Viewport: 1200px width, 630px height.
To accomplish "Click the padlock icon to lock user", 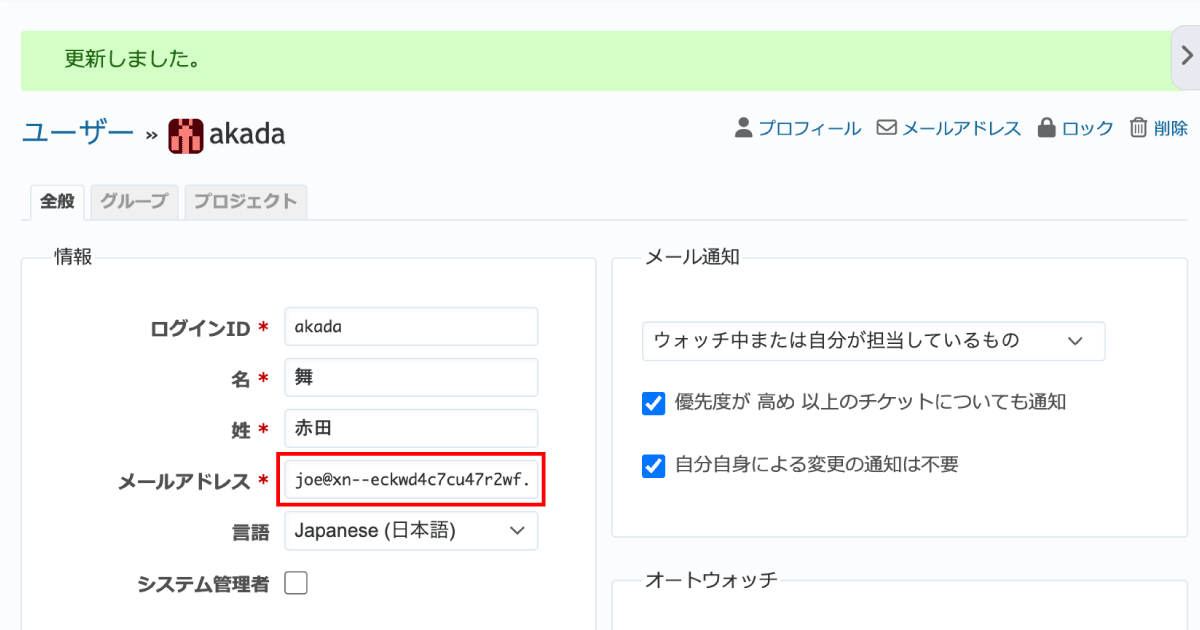I will coord(1047,128).
